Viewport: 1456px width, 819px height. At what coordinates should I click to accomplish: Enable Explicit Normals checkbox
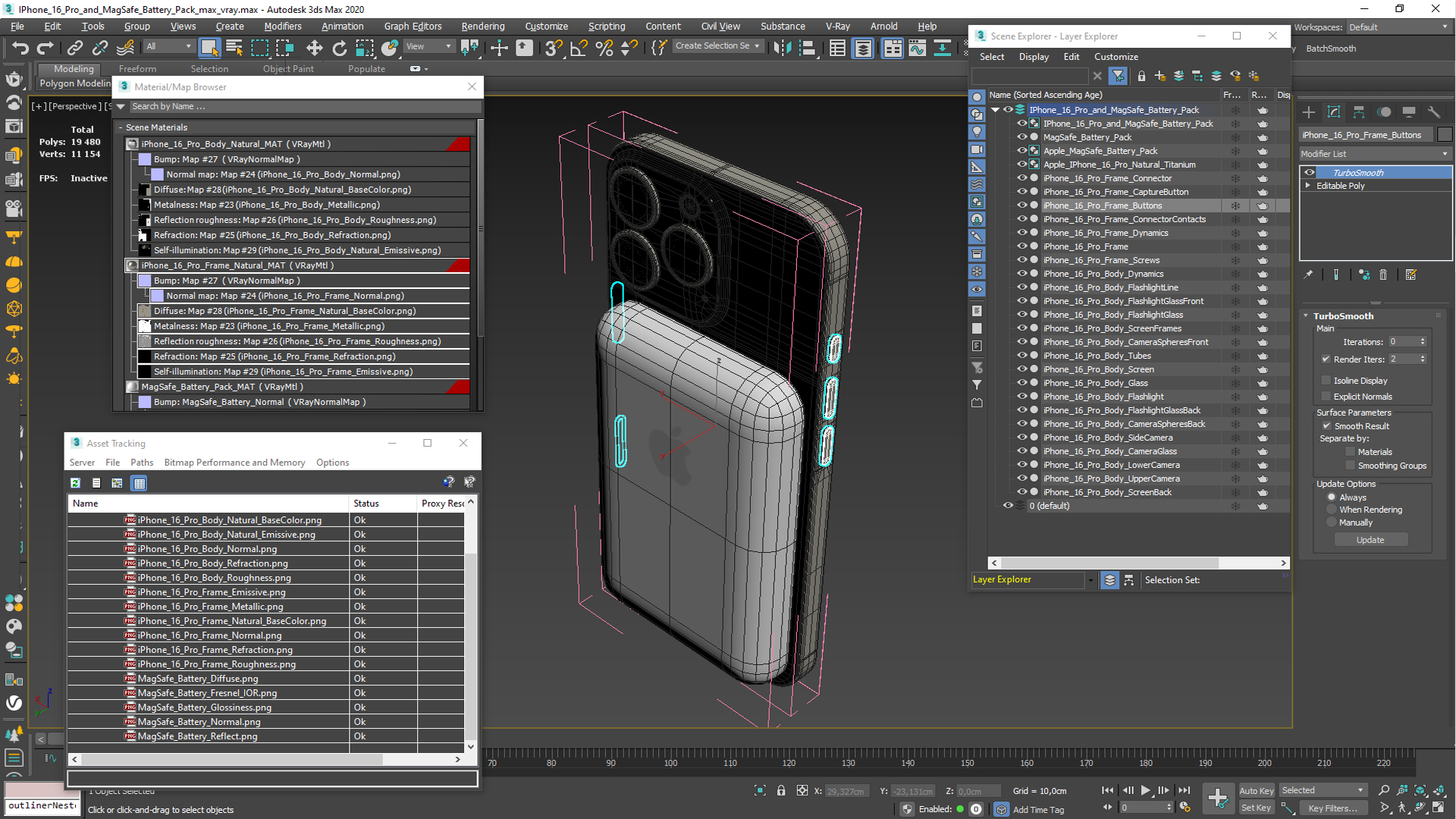point(1326,397)
